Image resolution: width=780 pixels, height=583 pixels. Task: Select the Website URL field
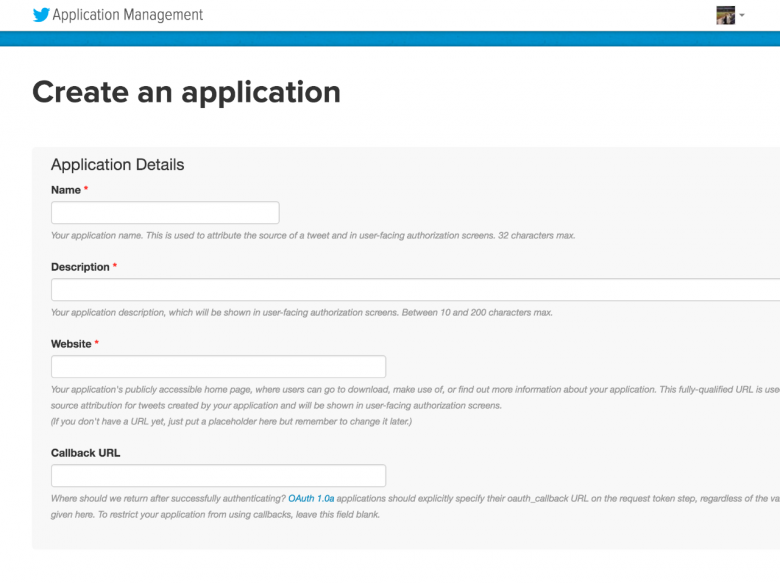(218, 367)
